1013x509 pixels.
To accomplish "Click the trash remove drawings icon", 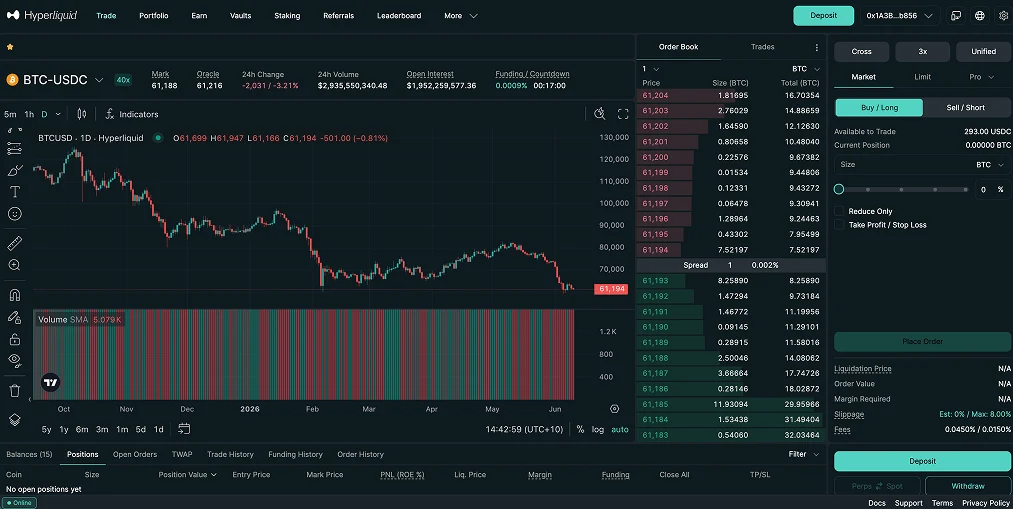I will point(14,391).
